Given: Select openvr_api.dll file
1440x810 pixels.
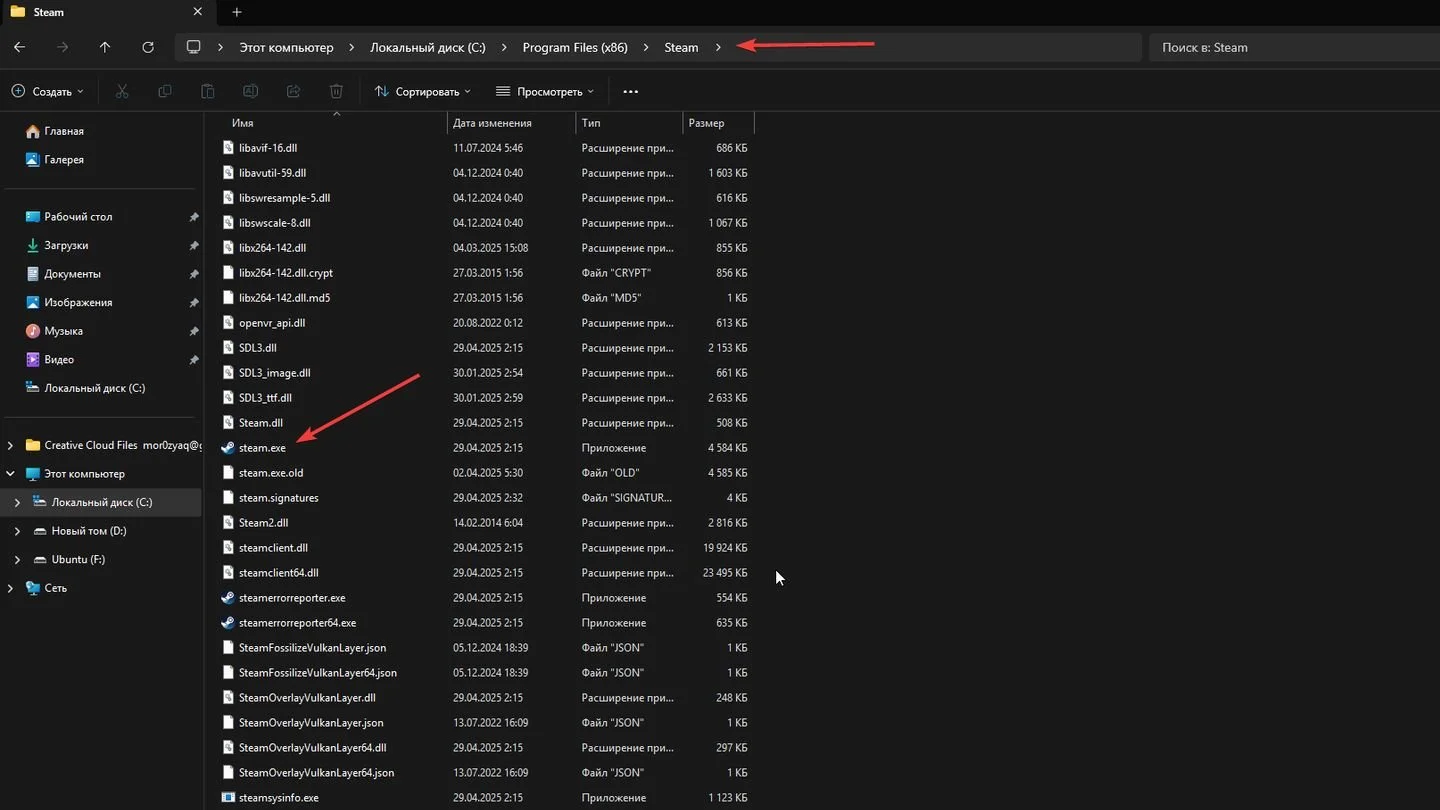Looking at the screenshot, I should pyautogui.click(x=272, y=323).
